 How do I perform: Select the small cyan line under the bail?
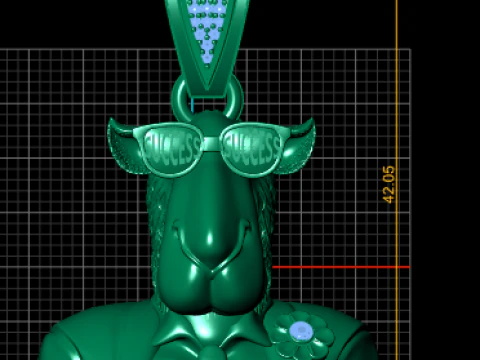point(192,105)
